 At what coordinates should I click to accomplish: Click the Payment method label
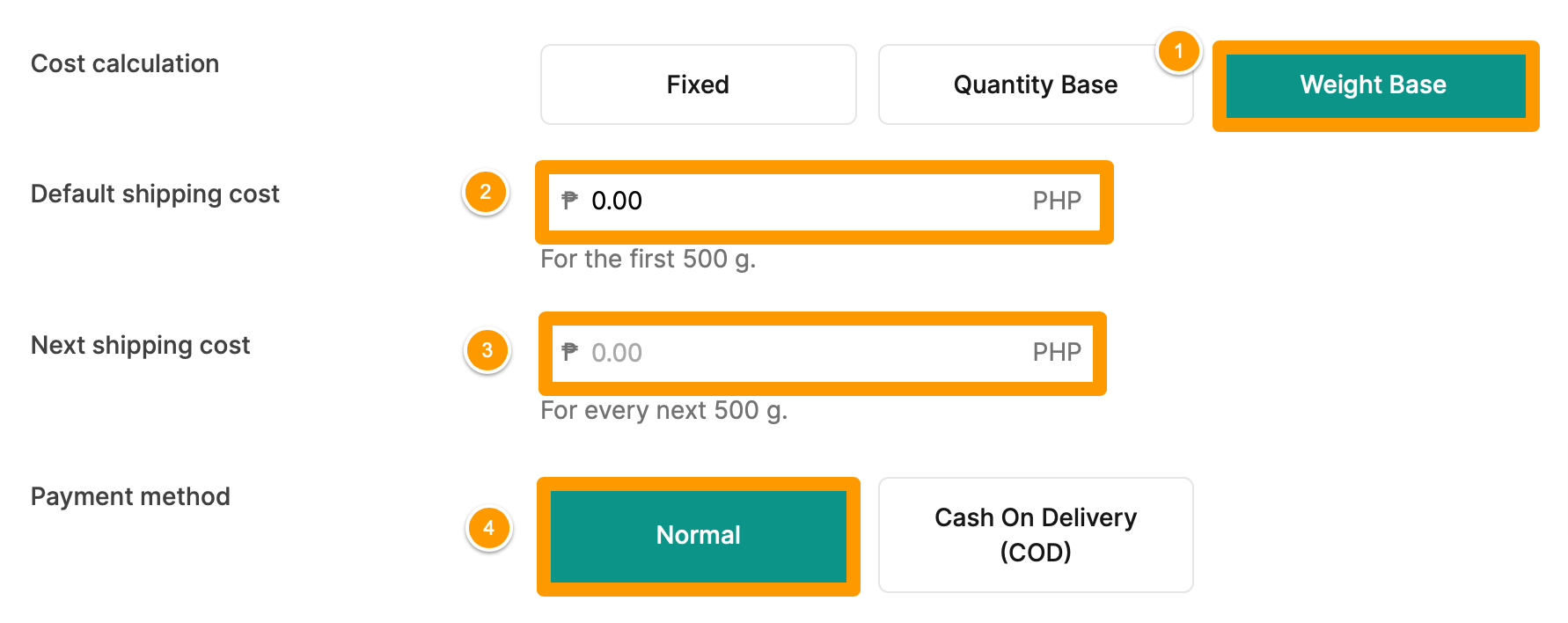(x=130, y=496)
